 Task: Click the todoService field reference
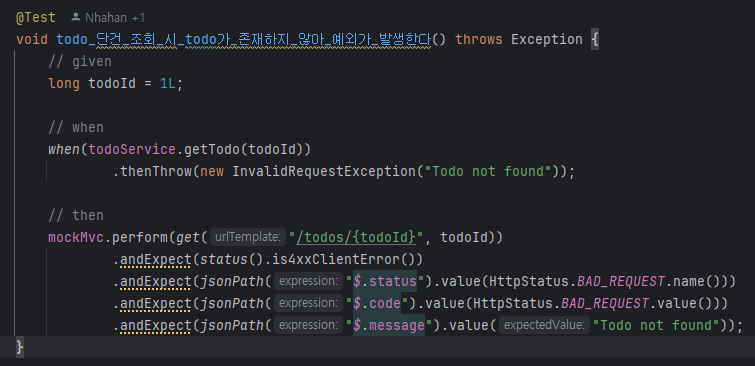[x=132, y=150]
